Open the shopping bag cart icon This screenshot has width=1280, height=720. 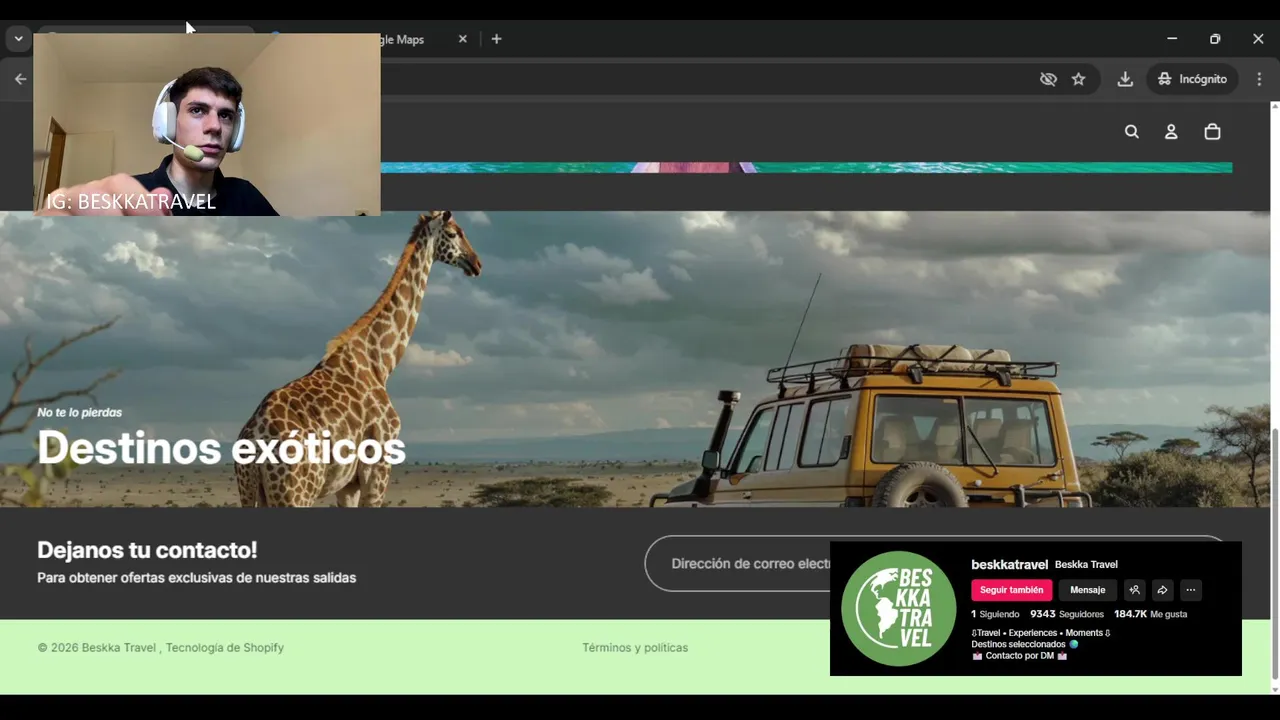click(1212, 132)
